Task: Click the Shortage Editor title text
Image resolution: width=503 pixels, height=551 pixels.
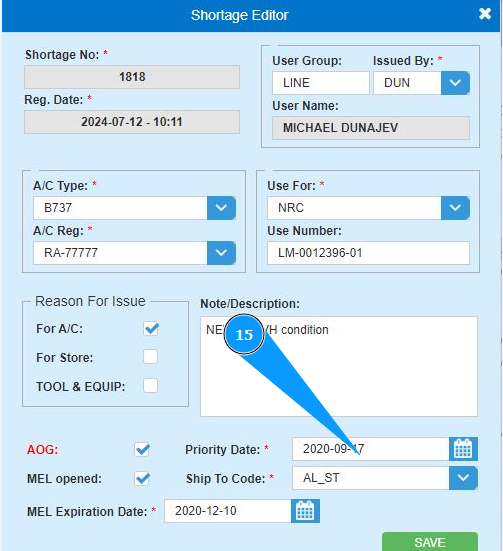Action: tap(240, 15)
